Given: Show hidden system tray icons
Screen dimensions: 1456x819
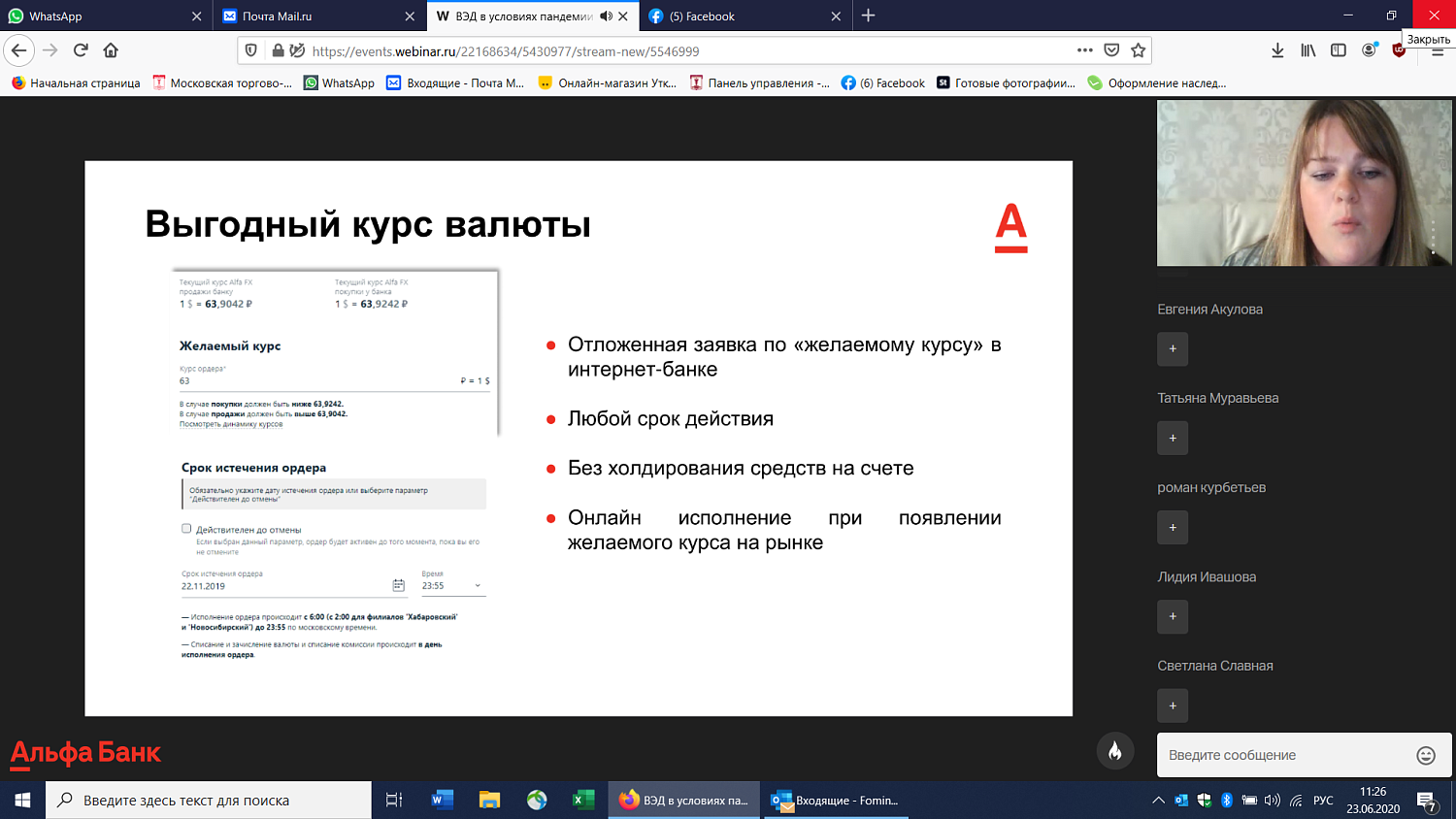Looking at the screenshot, I should [x=1158, y=801].
